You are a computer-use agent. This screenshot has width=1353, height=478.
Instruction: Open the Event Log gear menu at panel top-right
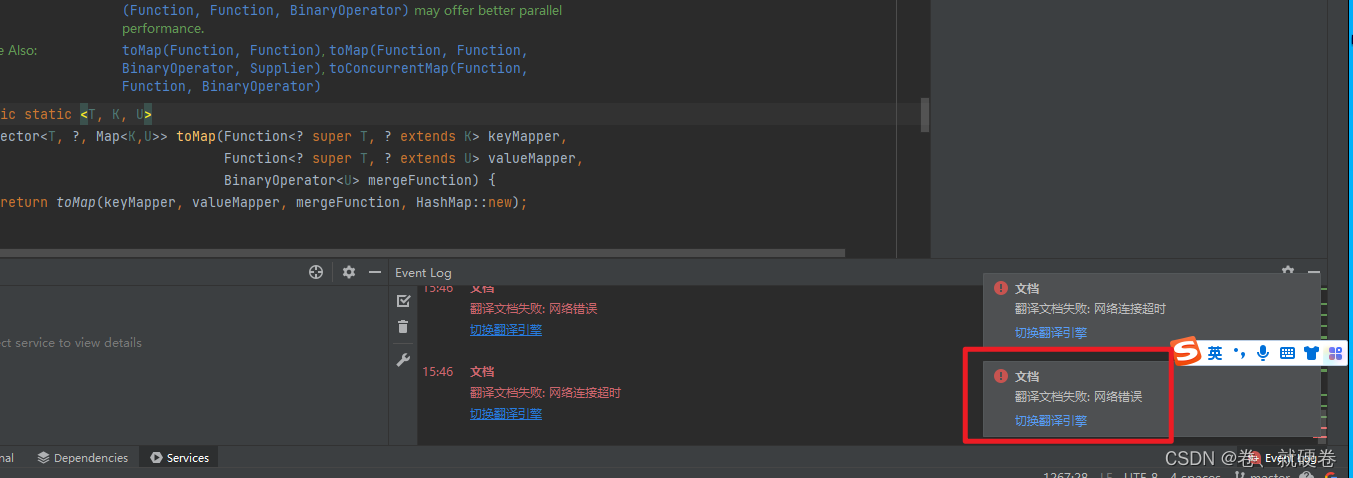point(1288,271)
